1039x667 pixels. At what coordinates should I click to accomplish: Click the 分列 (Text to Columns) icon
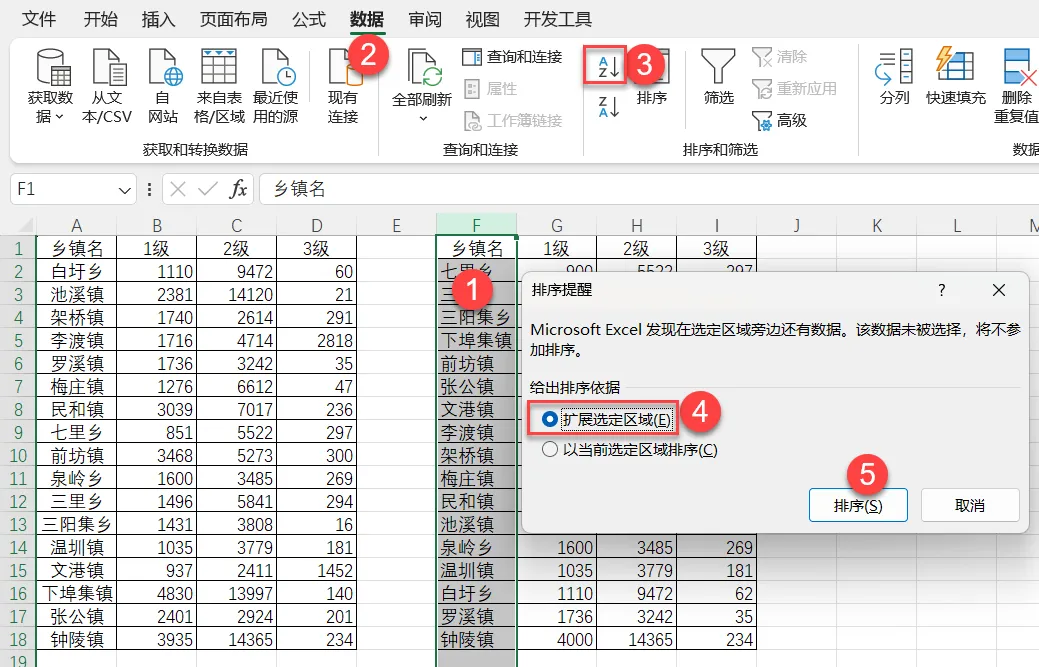[895, 68]
